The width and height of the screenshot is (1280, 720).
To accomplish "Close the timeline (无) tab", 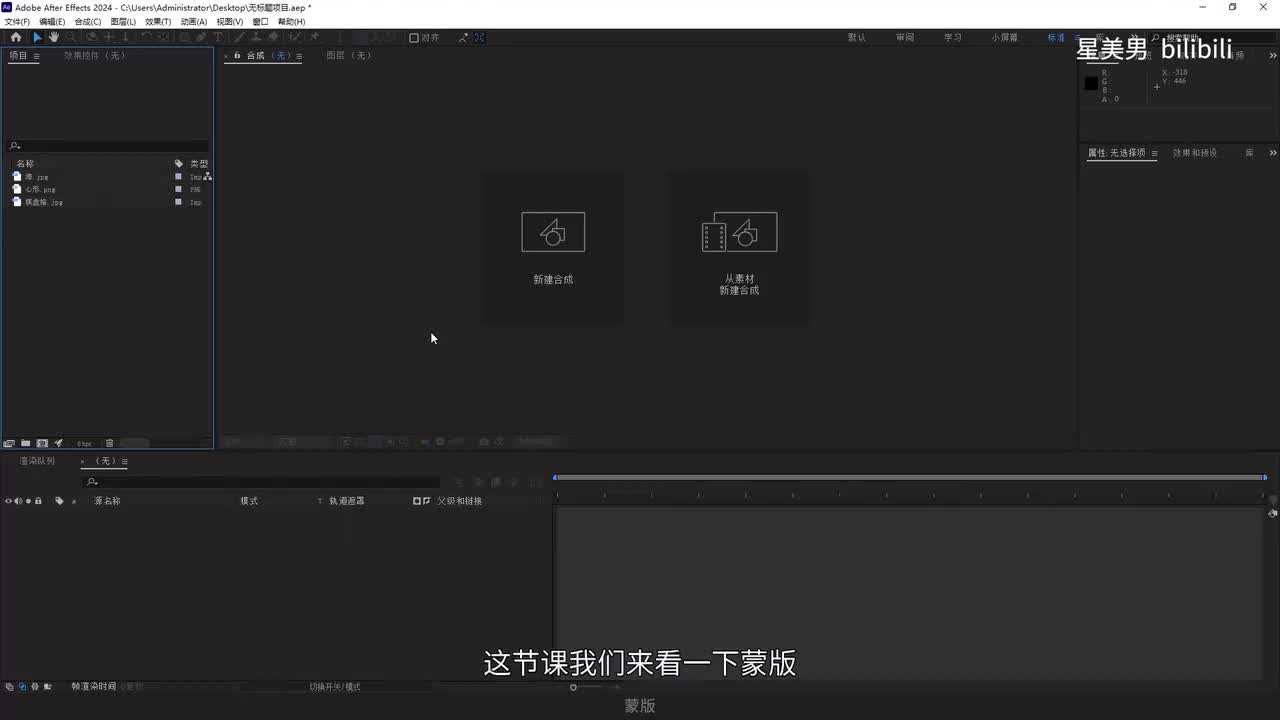I will (x=82, y=462).
